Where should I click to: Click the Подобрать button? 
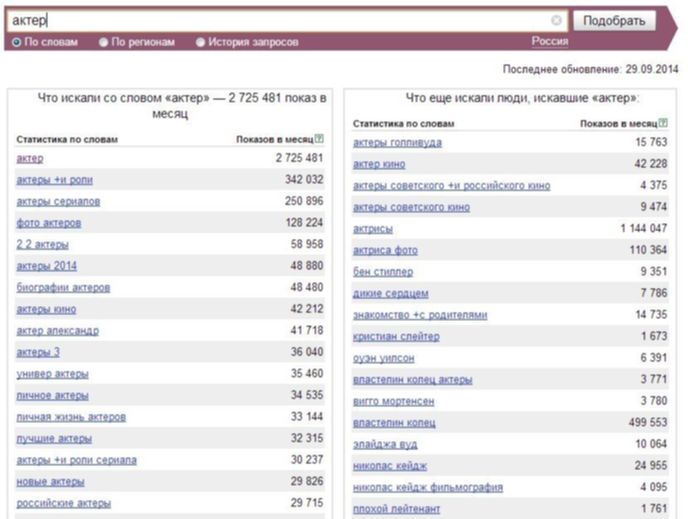tap(614, 21)
